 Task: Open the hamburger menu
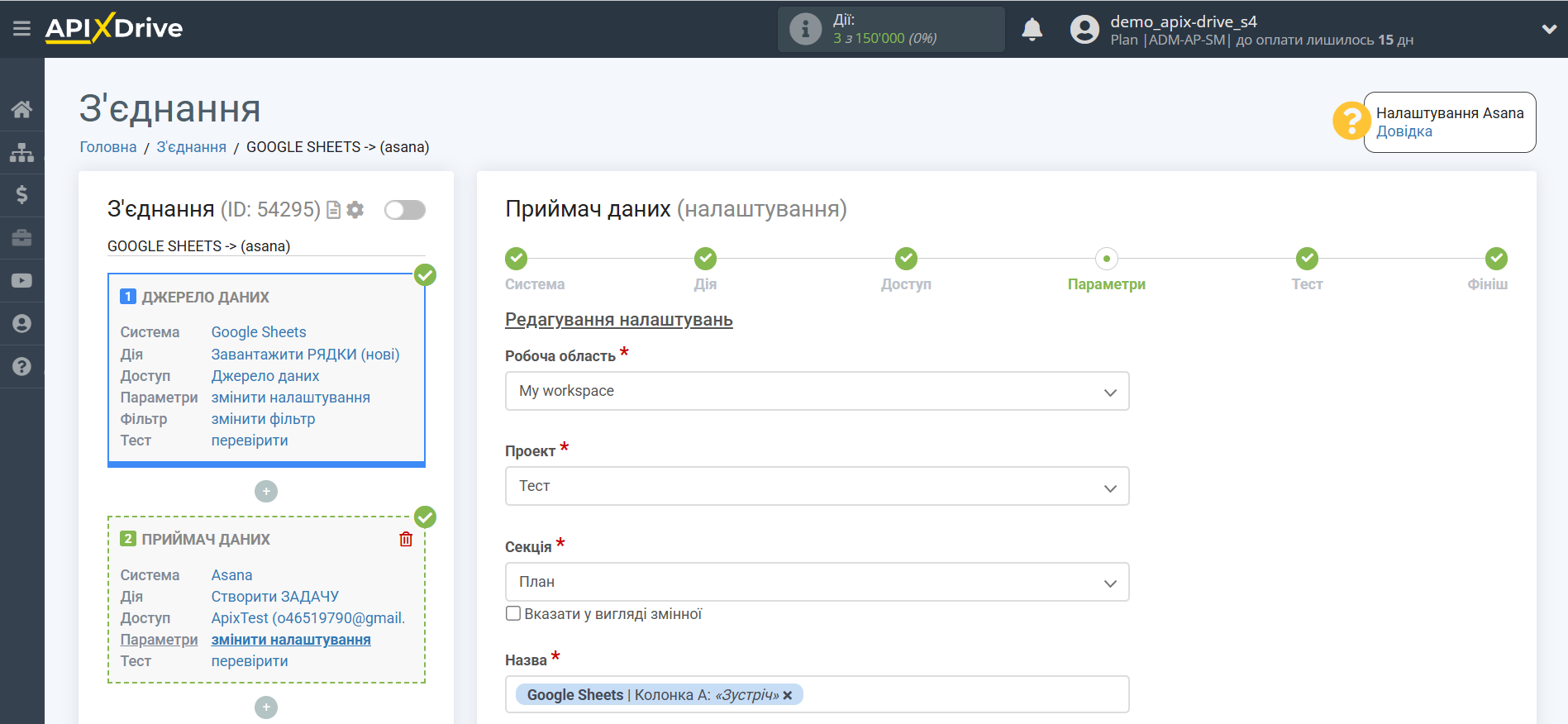pyautogui.click(x=22, y=29)
